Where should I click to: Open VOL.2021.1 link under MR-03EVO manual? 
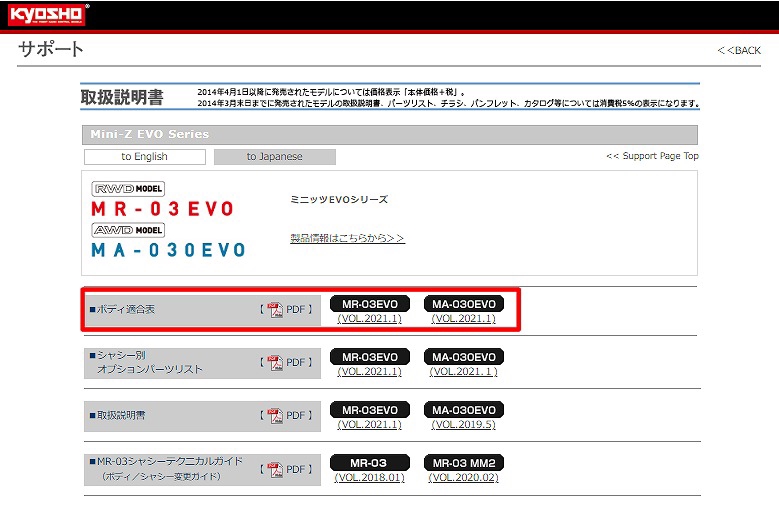[370, 425]
